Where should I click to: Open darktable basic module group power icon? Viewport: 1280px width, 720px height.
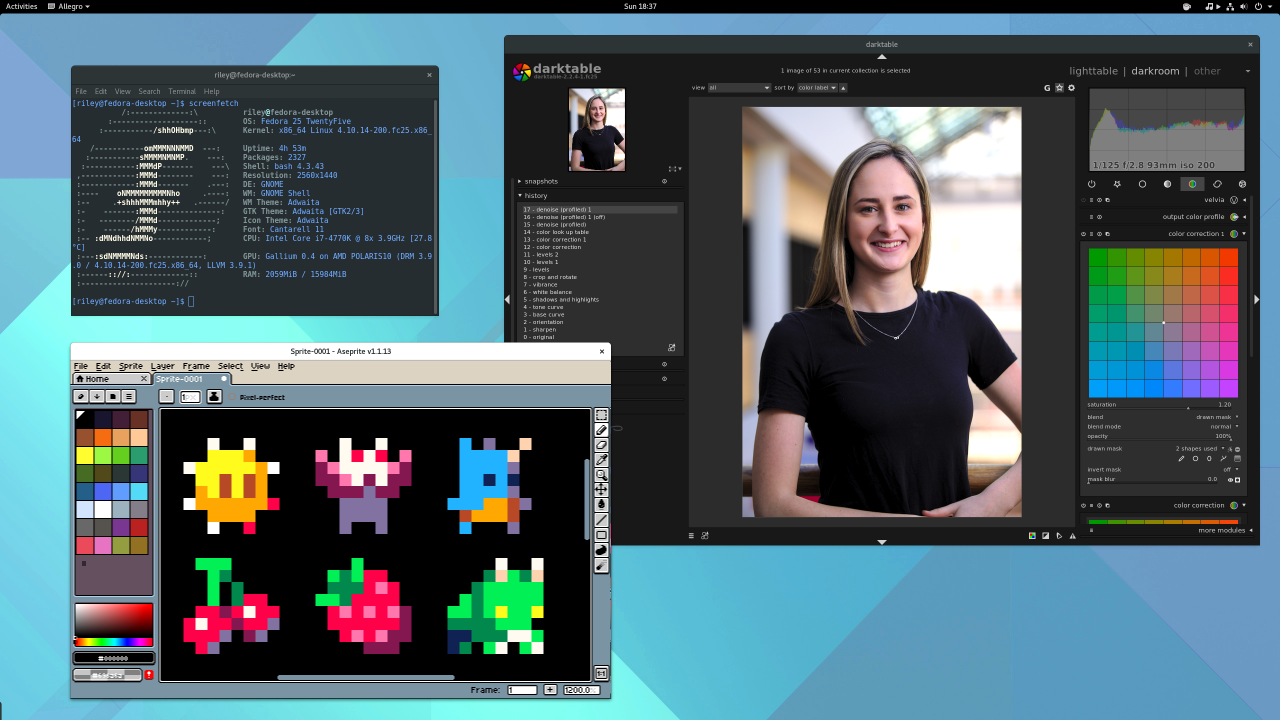point(1091,184)
